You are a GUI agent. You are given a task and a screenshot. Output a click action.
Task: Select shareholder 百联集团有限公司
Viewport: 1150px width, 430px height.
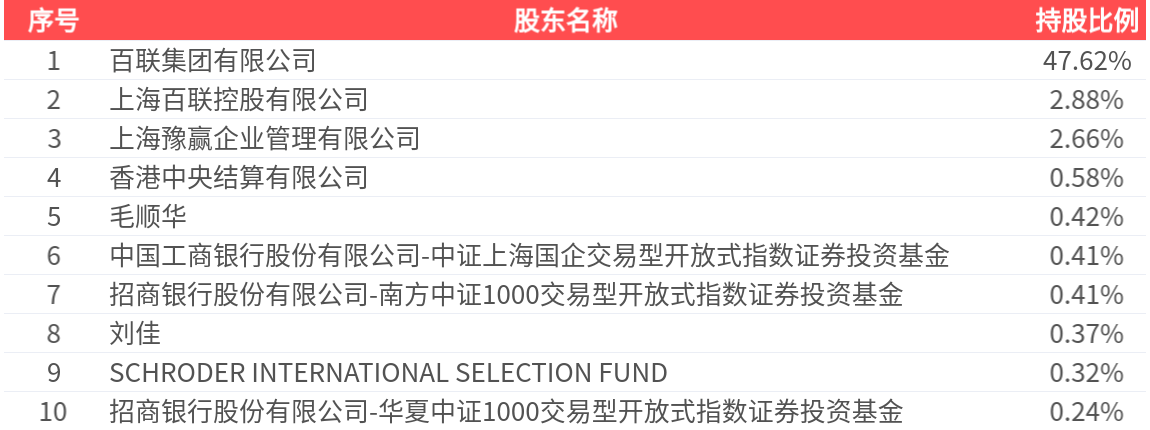point(213,61)
